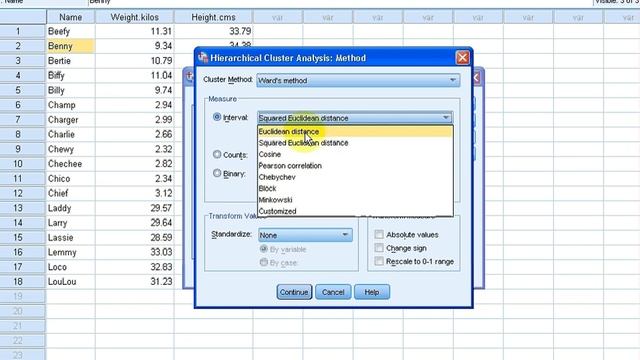640x360 pixels.
Task: Select the Binary radio button
Action: (217, 173)
